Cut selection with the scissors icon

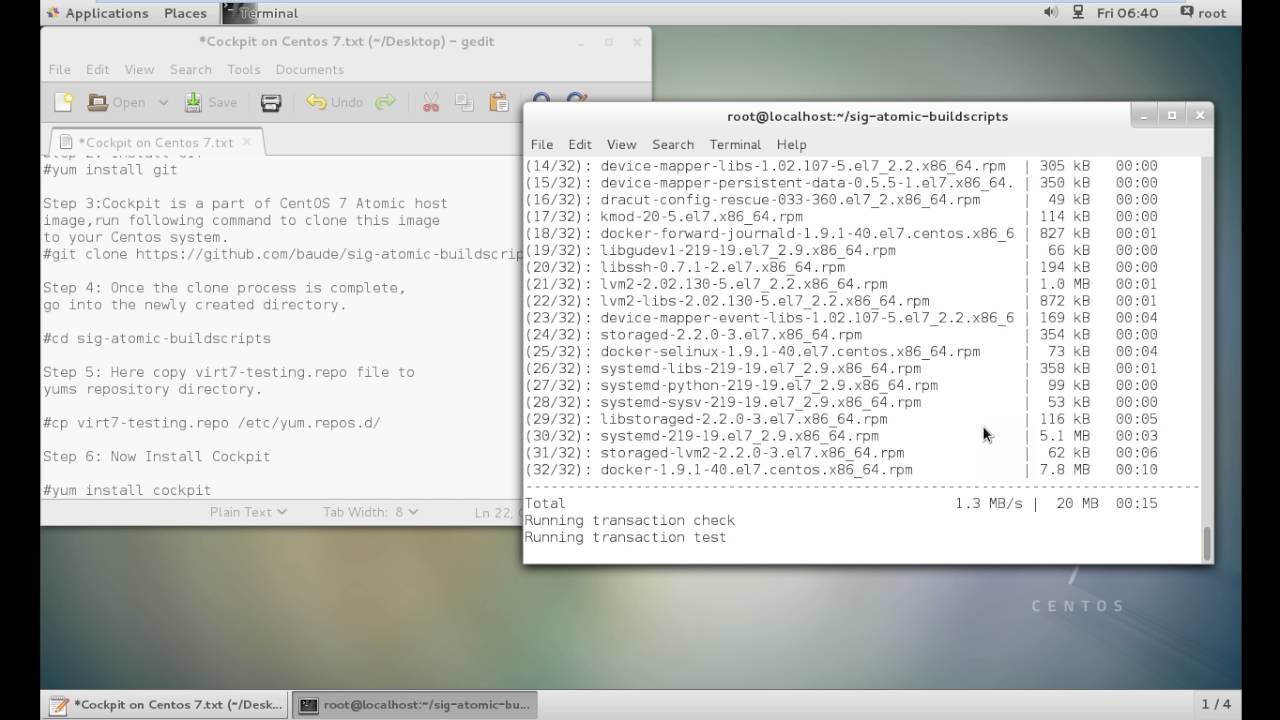[431, 102]
